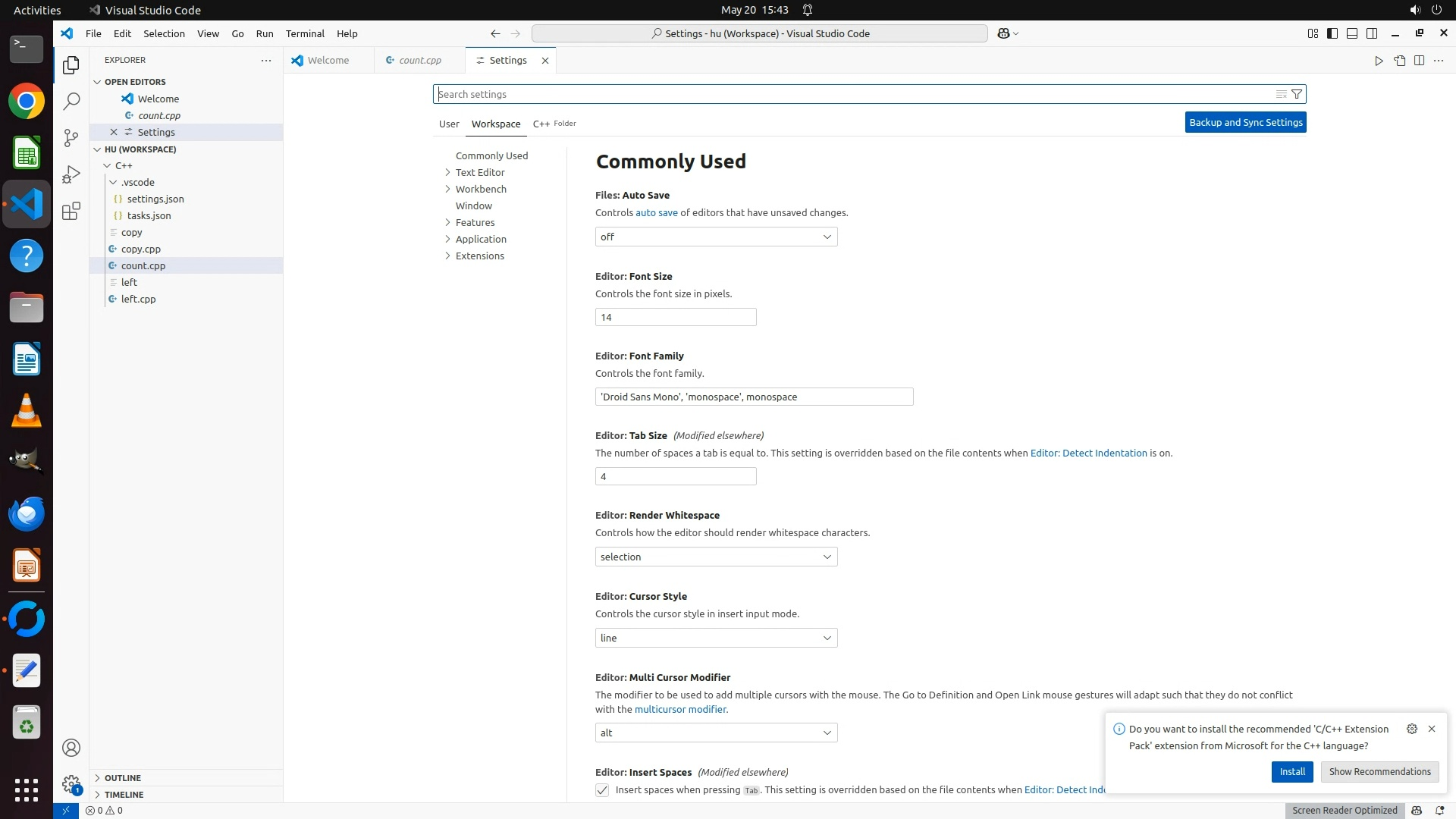Click the Install extension button
Screen dimensions: 1456x819
coord(1292,771)
